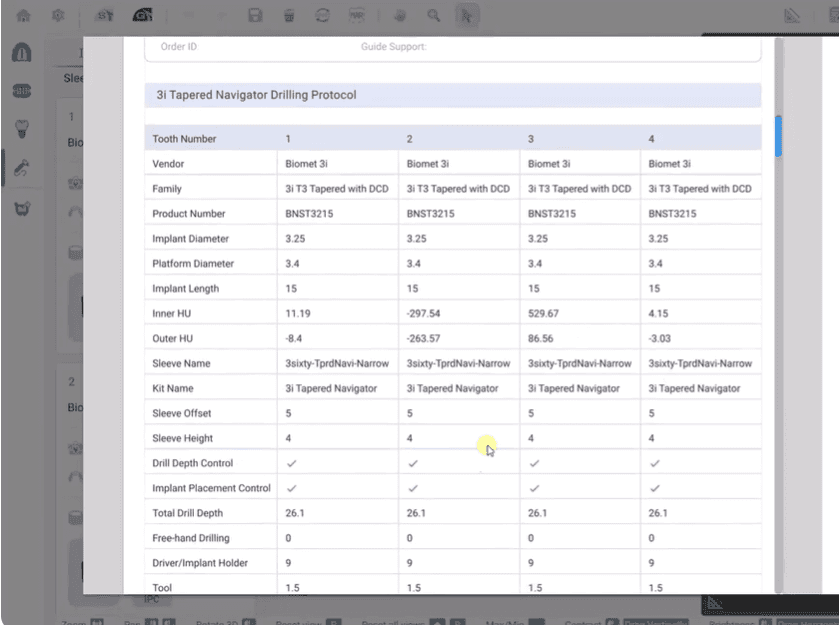The image size is (839, 625).
Task: Click the Sleeve Height row label
Action: (x=182, y=439)
